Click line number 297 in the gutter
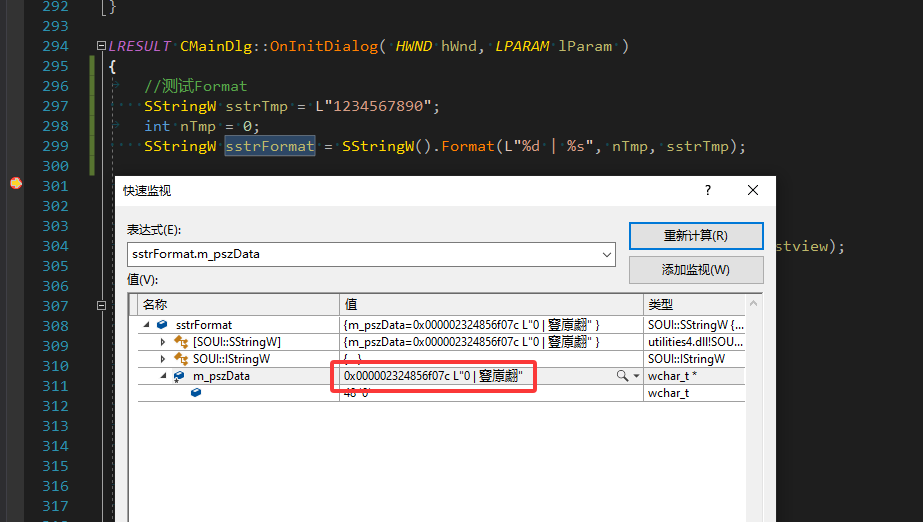 55,106
